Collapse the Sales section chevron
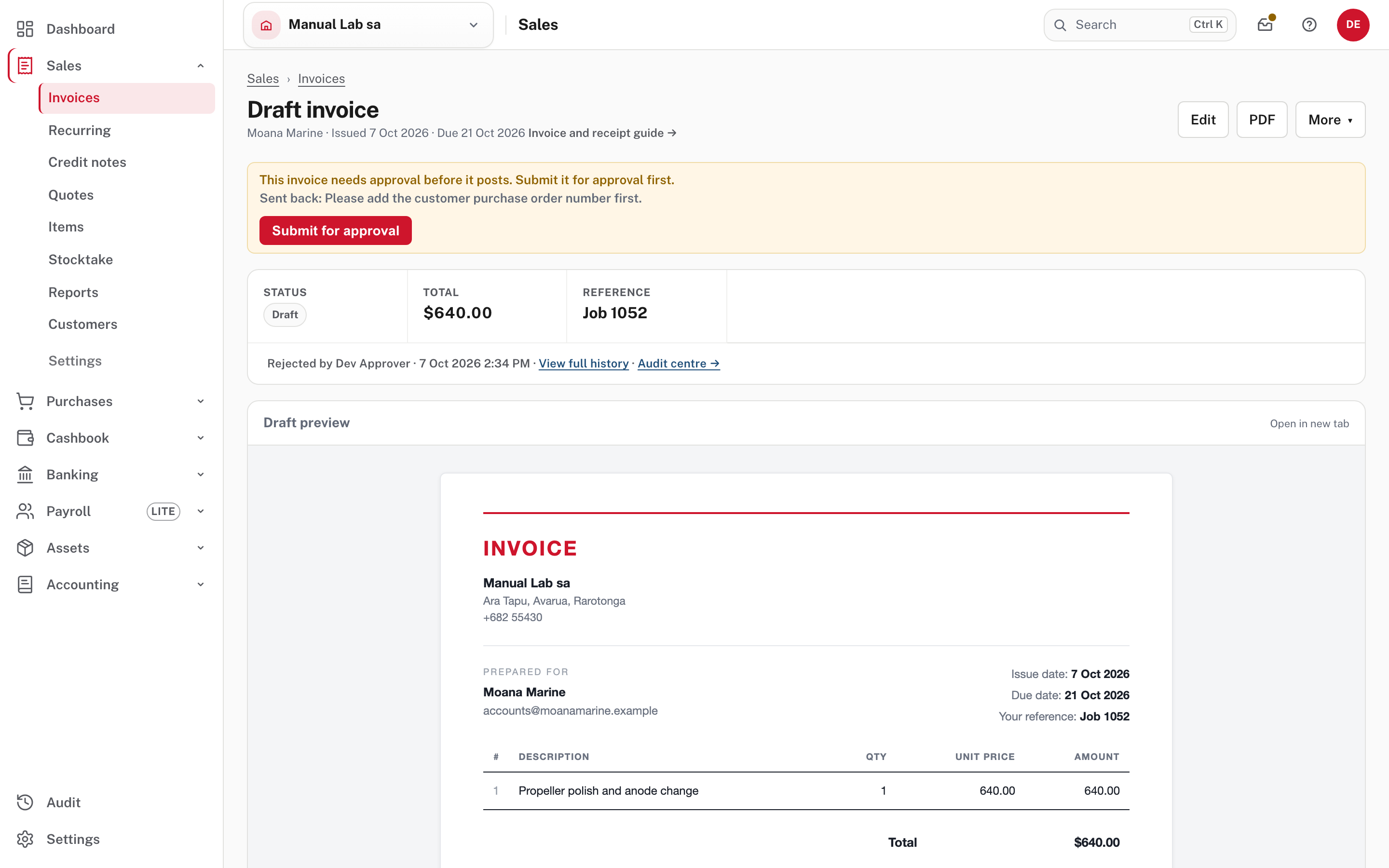Screen dimensions: 1389x868 (200, 66)
